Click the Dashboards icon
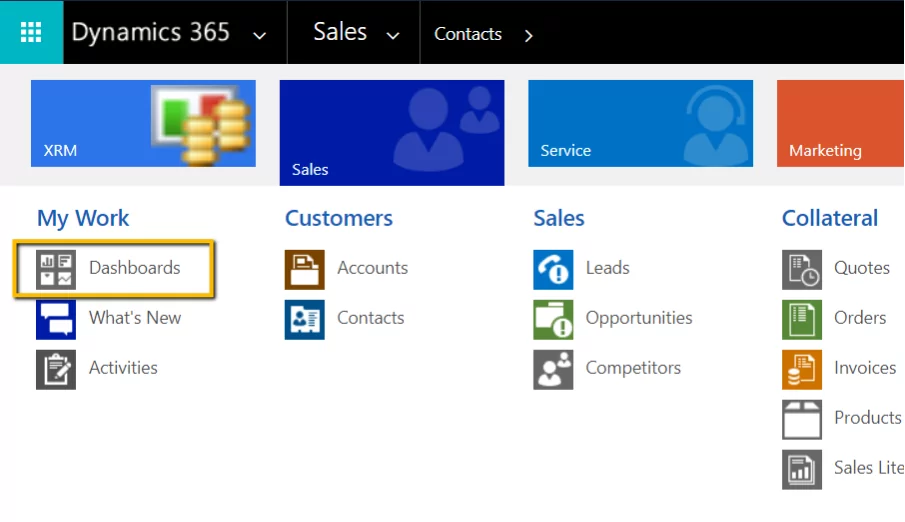This screenshot has width=905, height=522. pyautogui.click(x=56, y=270)
